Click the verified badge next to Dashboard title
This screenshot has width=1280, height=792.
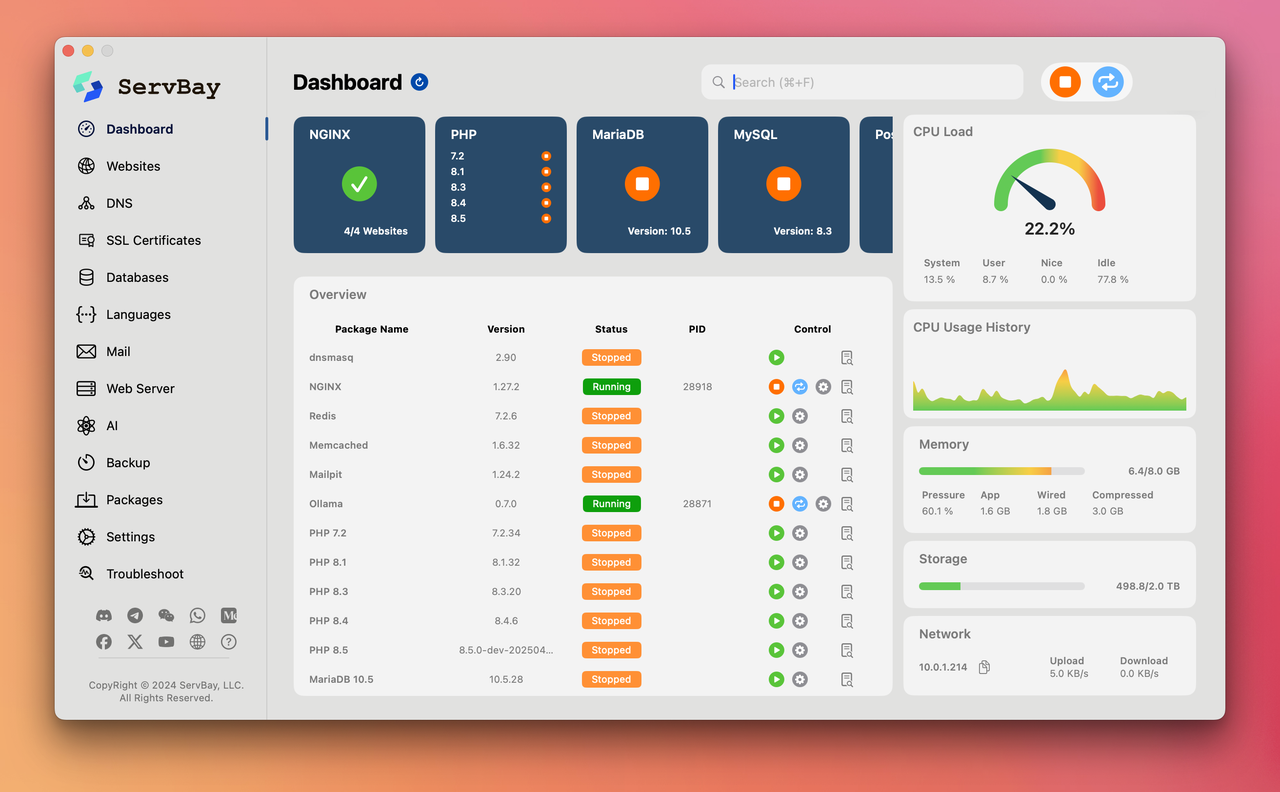[x=418, y=81]
